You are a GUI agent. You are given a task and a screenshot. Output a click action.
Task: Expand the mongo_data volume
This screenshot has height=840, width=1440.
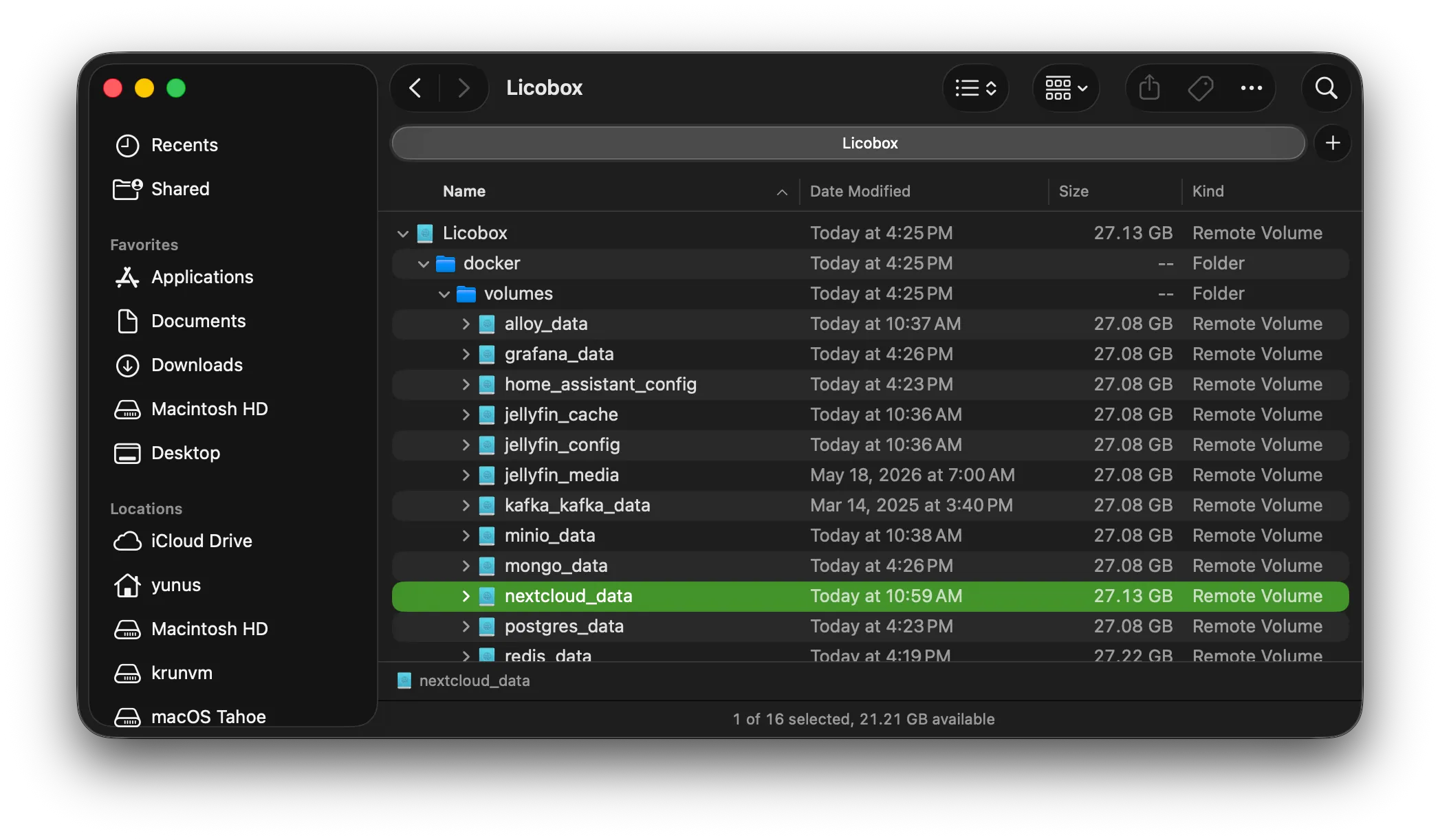click(466, 566)
